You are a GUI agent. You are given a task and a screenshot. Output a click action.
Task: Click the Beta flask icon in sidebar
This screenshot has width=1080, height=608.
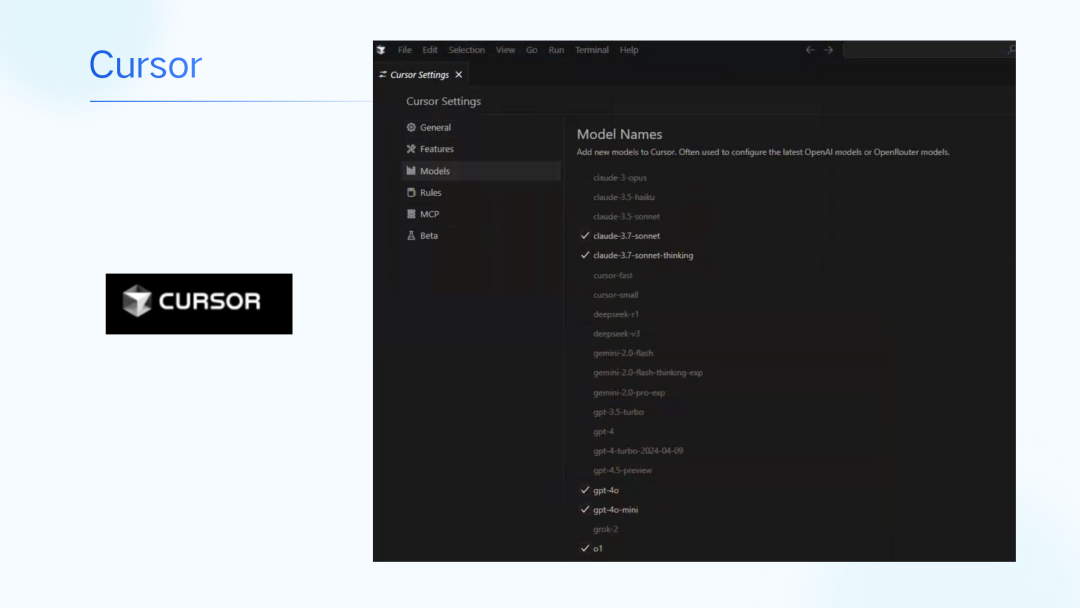(411, 236)
